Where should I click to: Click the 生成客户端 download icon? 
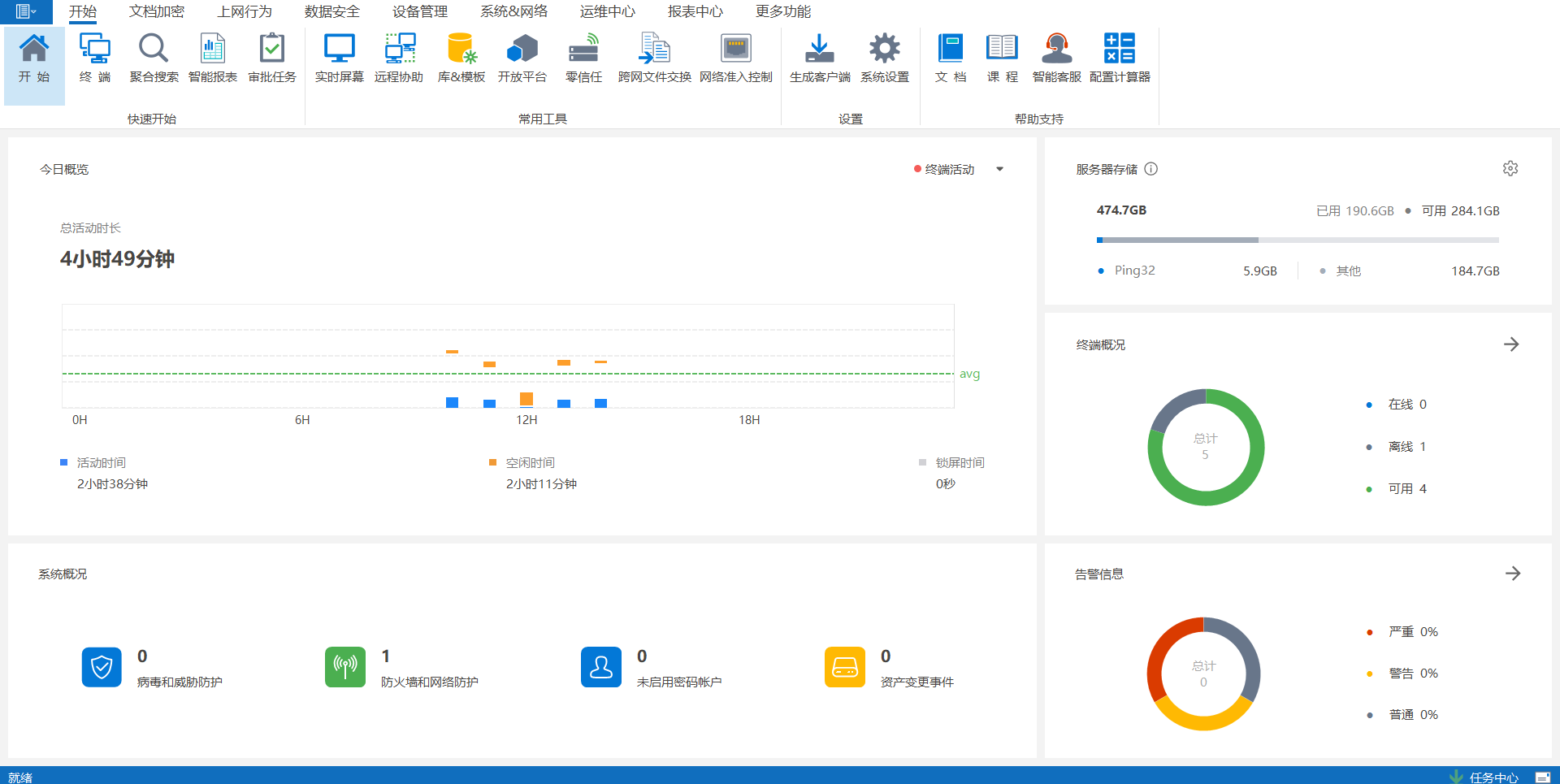click(819, 58)
